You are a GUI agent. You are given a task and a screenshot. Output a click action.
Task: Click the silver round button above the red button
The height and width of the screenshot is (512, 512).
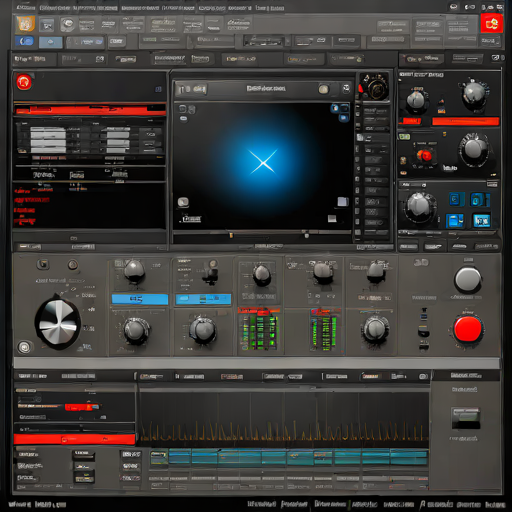[x=468, y=280]
